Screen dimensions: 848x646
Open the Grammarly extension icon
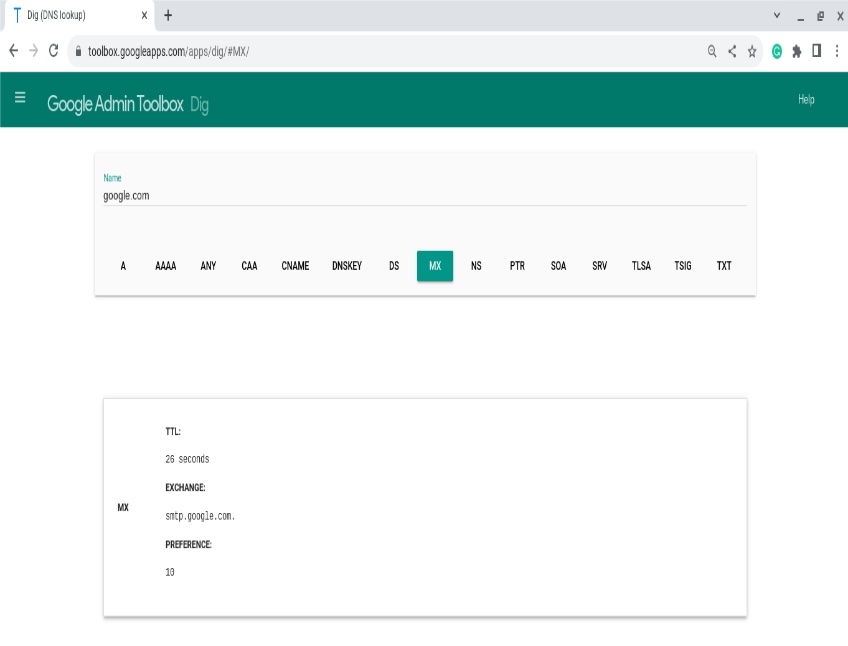click(777, 51)
